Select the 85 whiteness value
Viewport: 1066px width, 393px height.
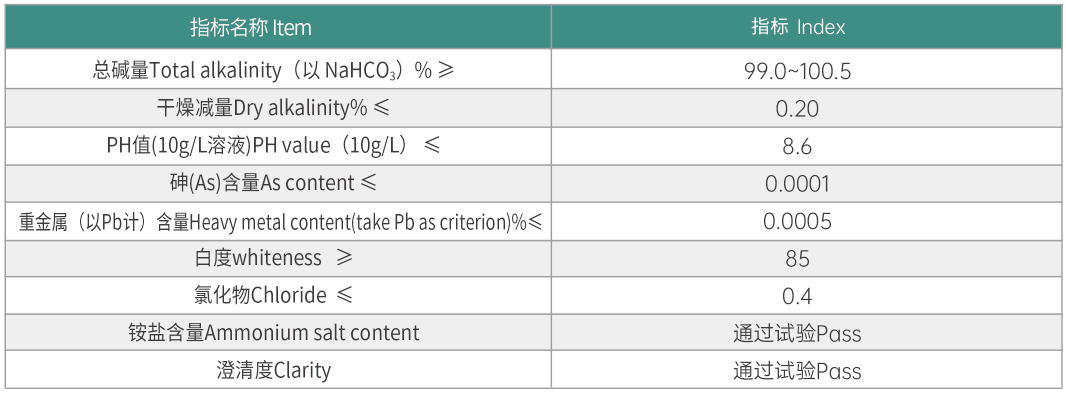pos(797,259)
